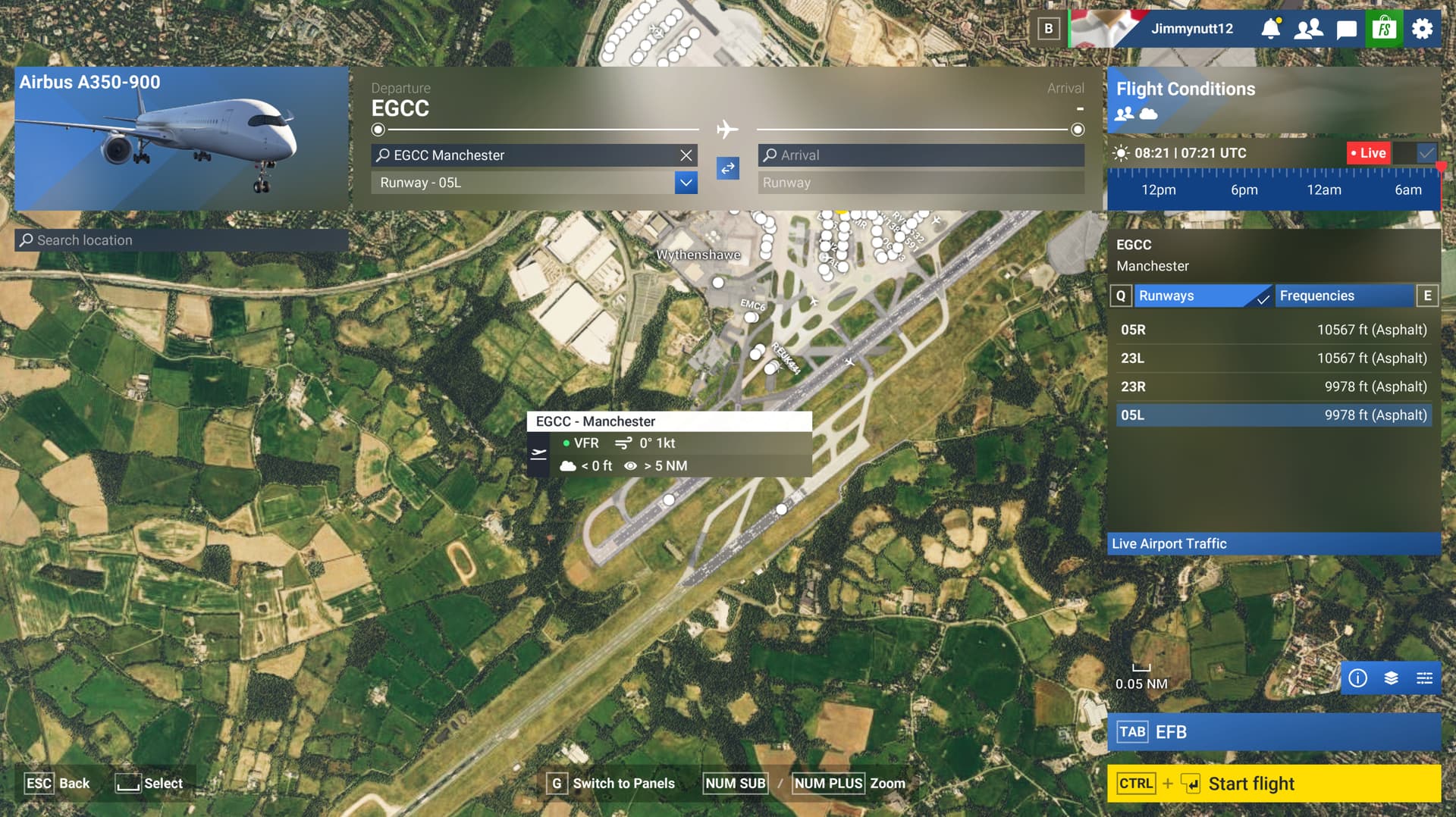
Task: Set the time slider to 12pm
Action: coord(1158,190)
